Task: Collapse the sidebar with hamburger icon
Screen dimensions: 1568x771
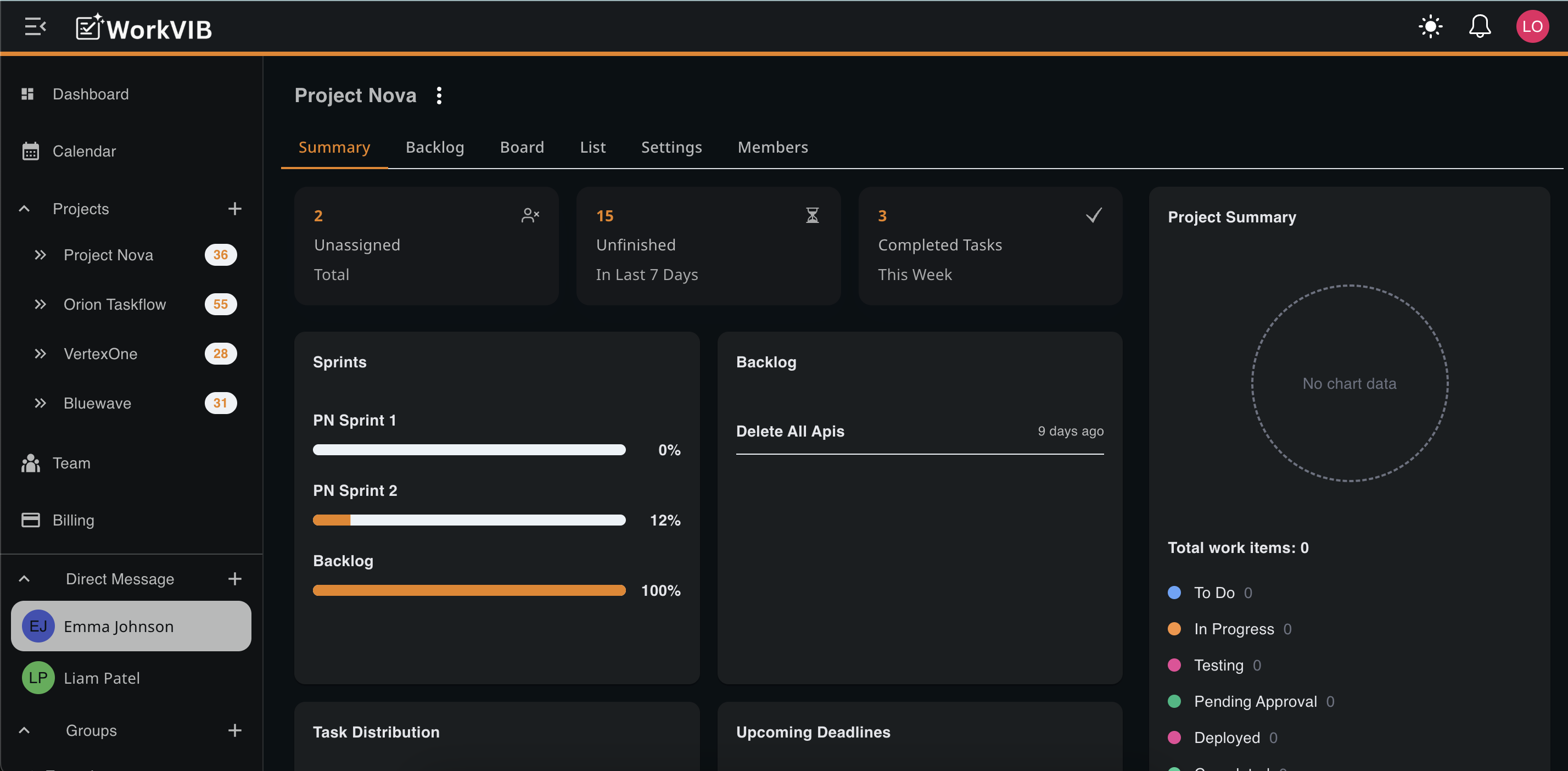Action: coord(35,27)
